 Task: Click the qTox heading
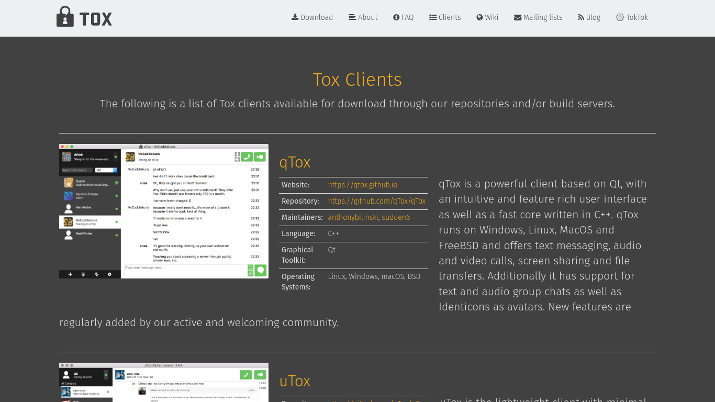[295, 162]
